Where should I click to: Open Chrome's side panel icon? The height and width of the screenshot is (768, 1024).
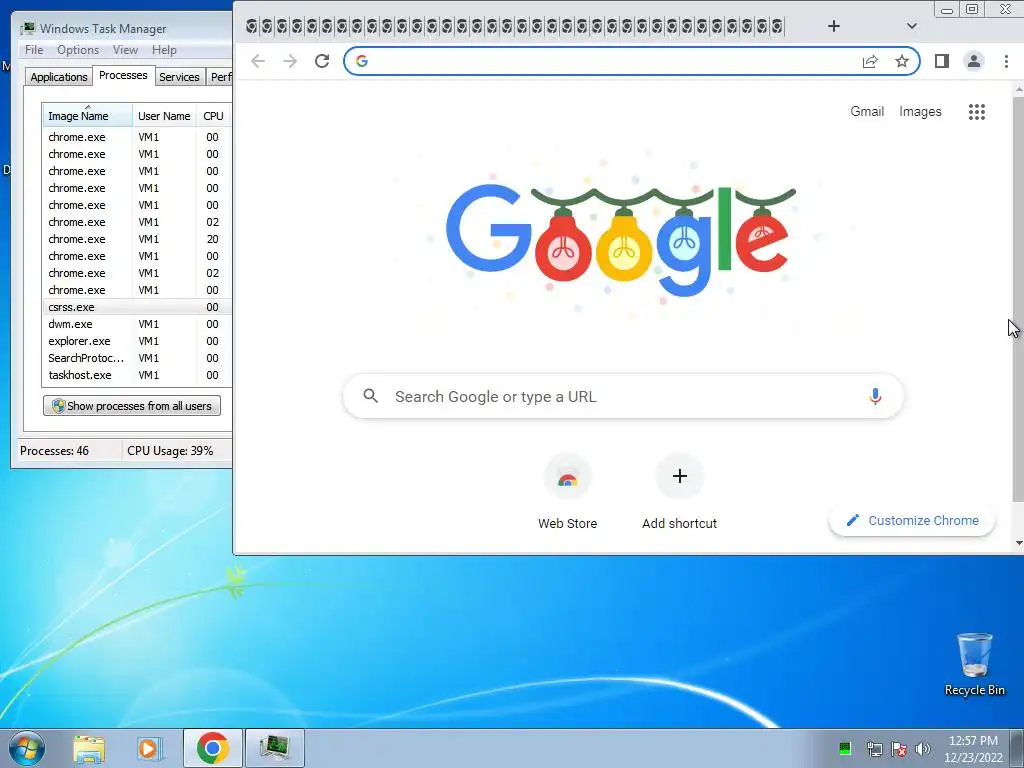pyautogui.click(x=942, y=61)
